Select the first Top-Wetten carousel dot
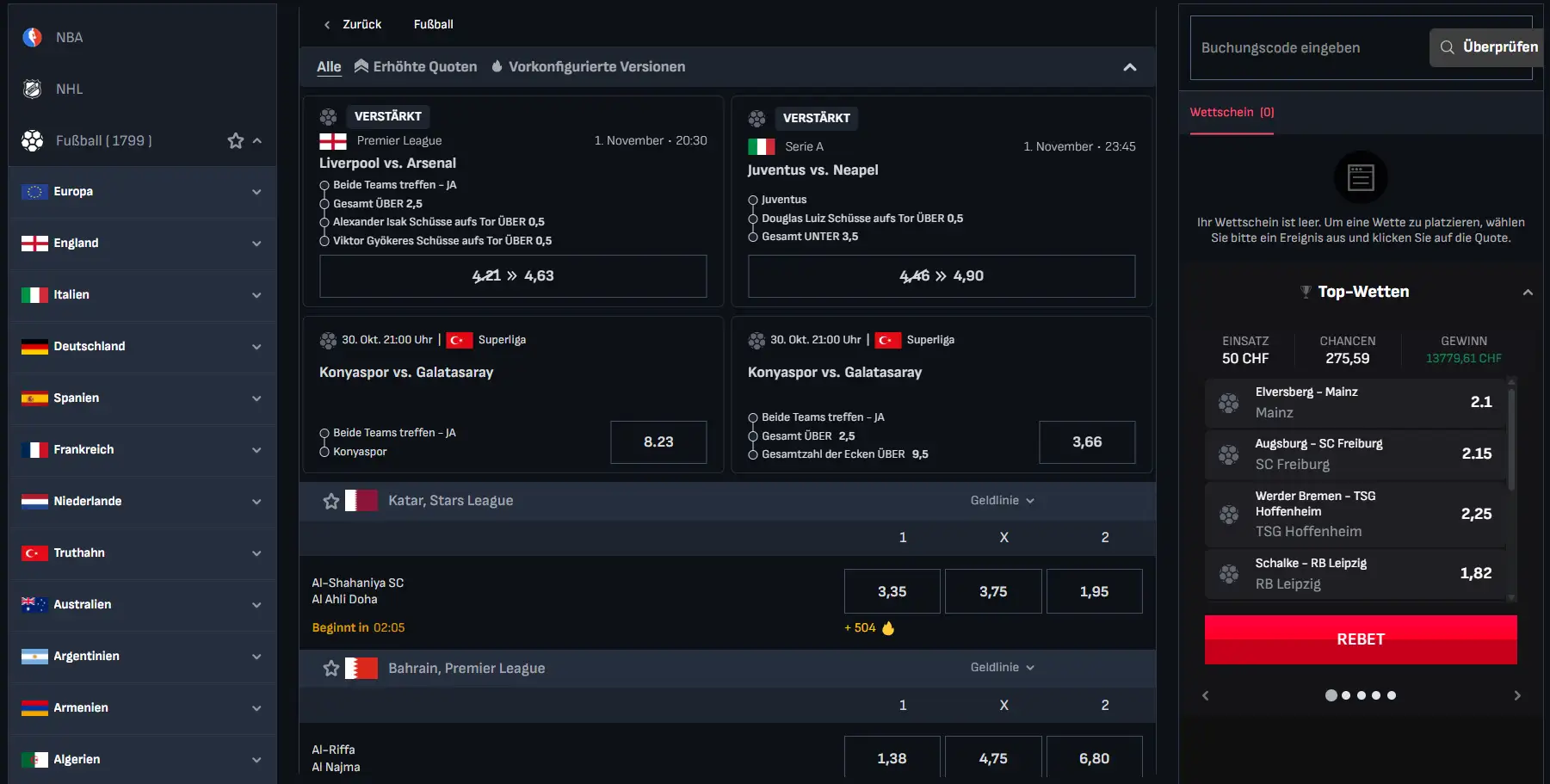 pyautogui.click(x=1331, y=695)
